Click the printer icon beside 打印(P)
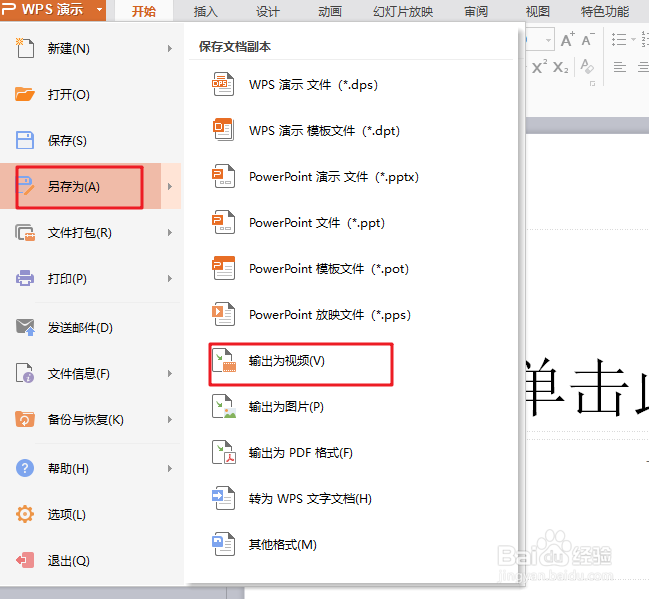 (25, 278)
